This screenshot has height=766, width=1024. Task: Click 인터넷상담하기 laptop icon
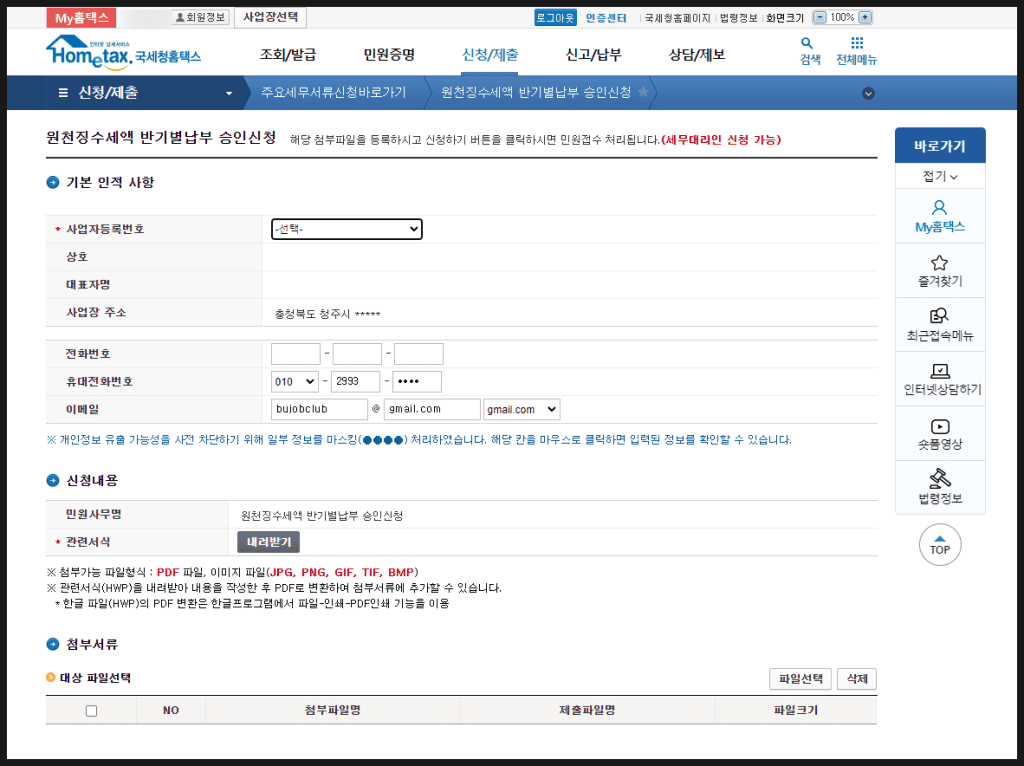(x=939, y=371)
